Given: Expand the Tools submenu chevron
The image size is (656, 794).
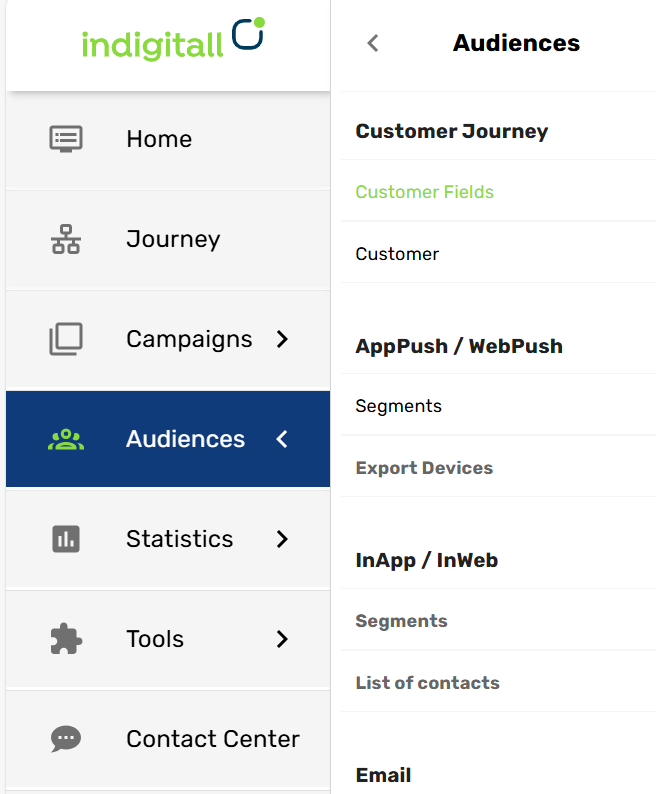Looking at the screenshot, I should [282, 639].
